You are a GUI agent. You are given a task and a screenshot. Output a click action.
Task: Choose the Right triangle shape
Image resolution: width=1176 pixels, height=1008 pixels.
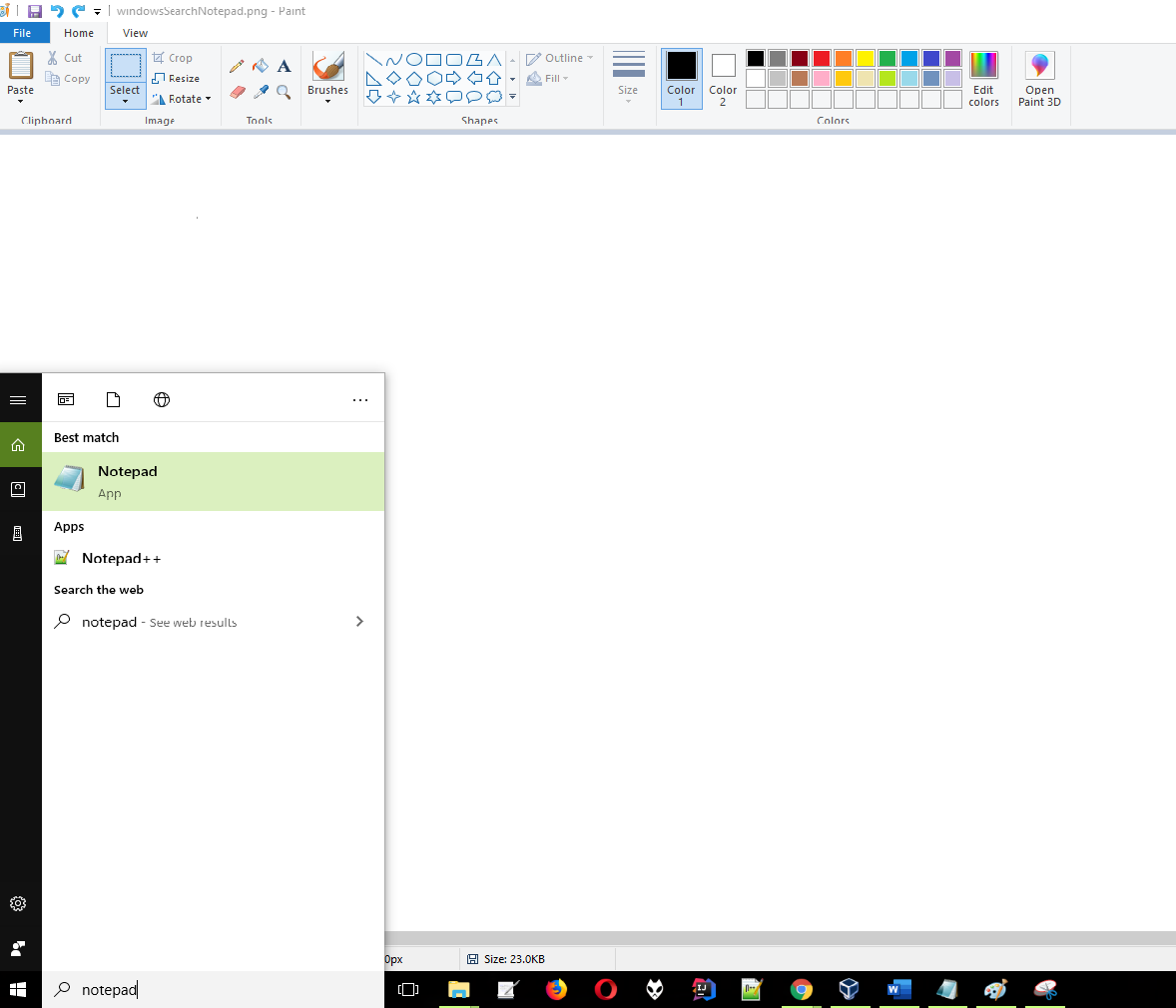[x=373, y=78]
